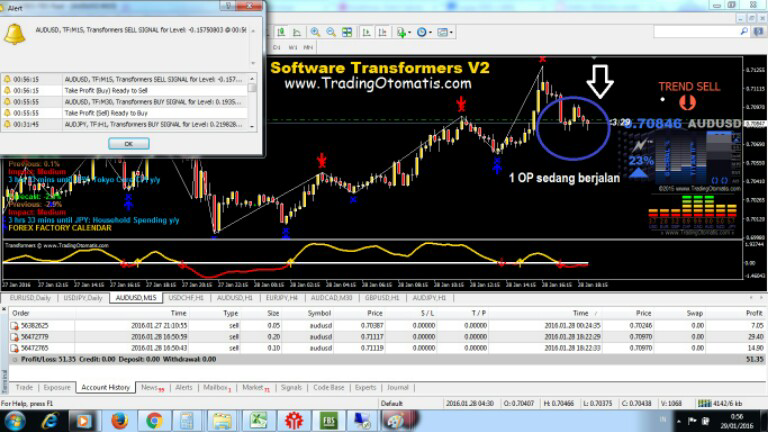Sort history by Profit column header

754,313
